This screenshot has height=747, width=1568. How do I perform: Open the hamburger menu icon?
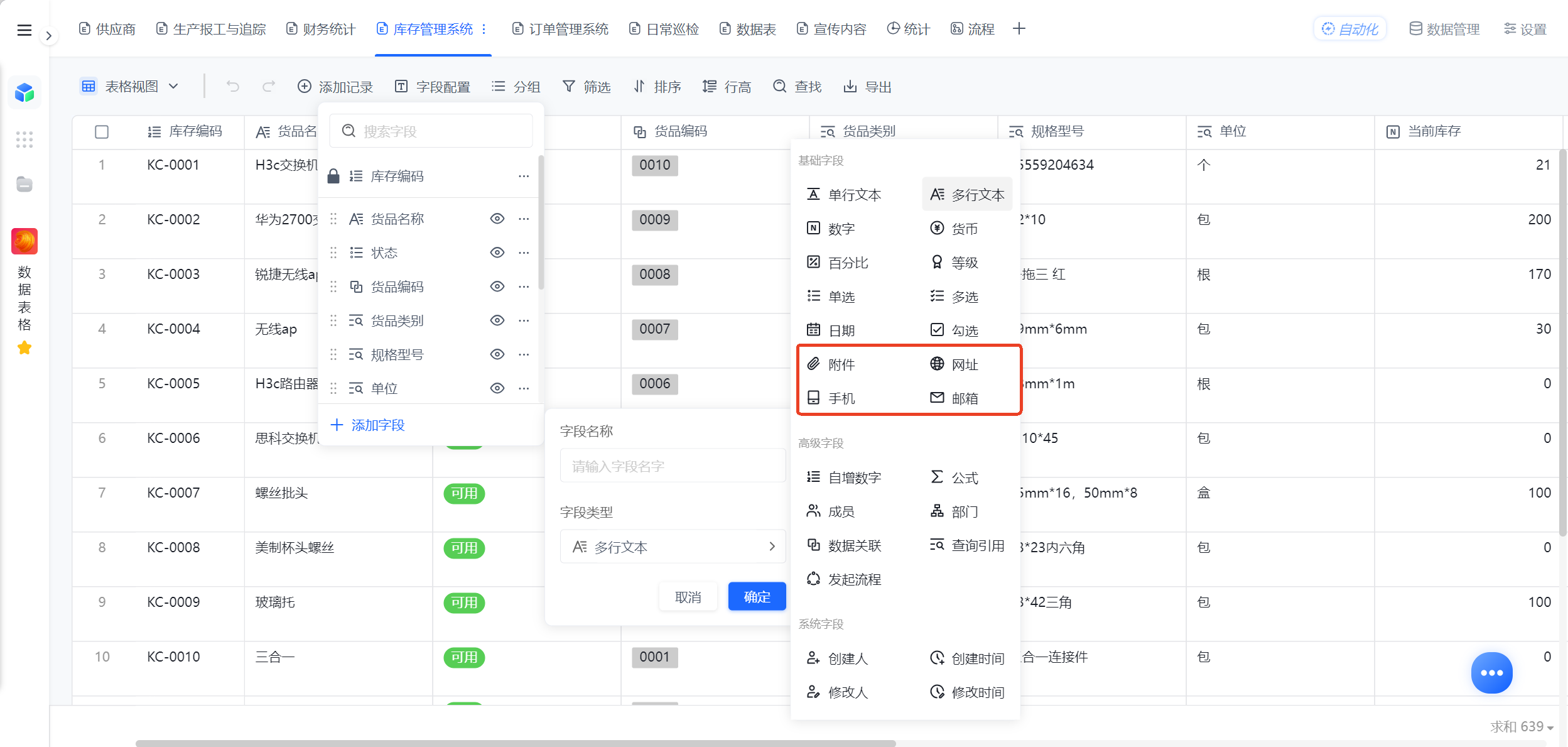[24, 30]
